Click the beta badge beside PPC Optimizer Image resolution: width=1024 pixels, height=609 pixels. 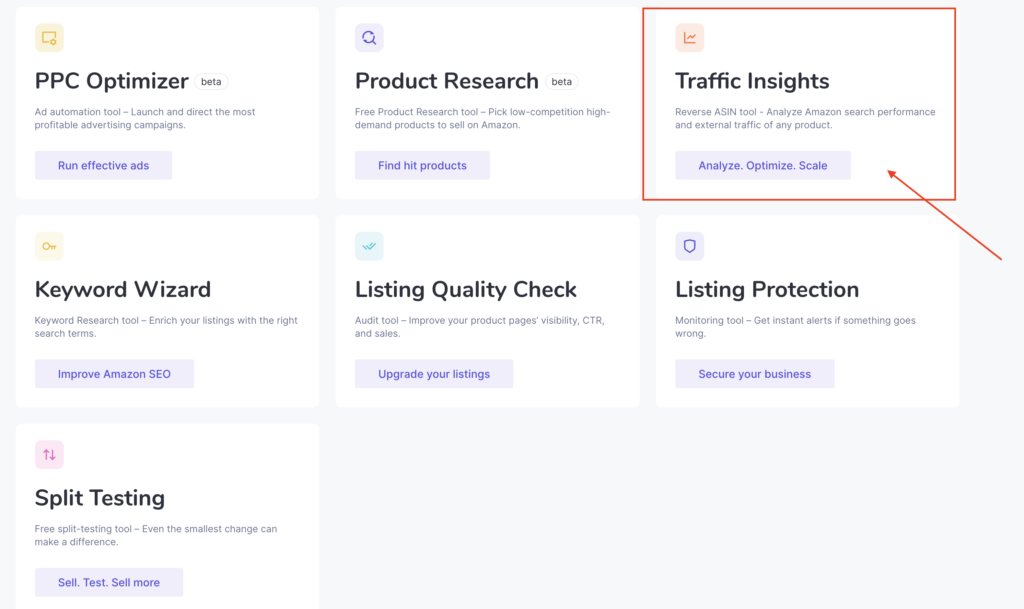(x=211, y=82)
